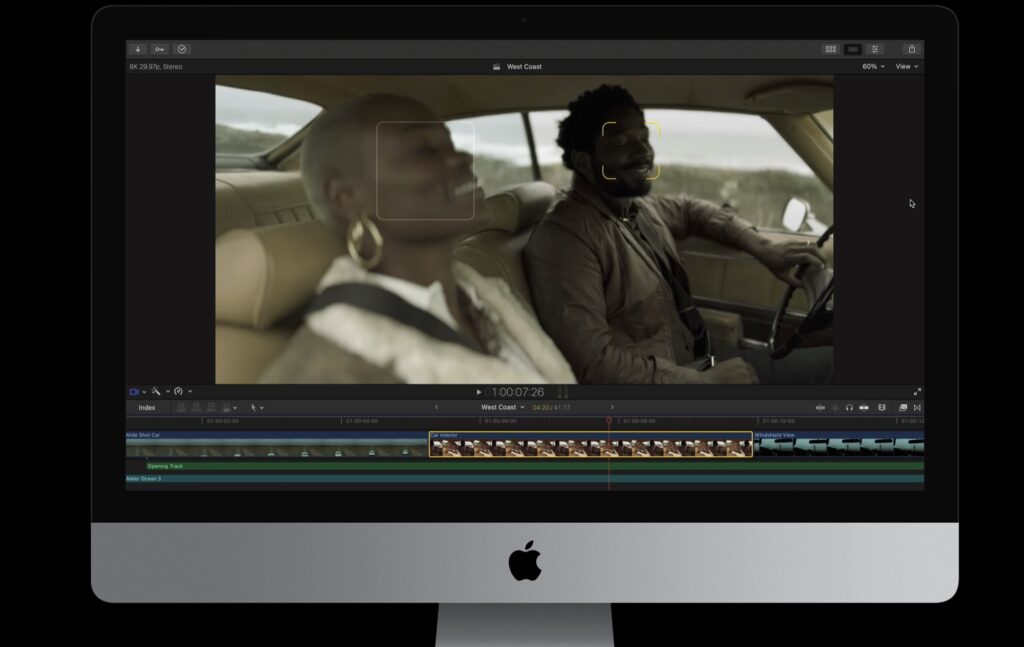Open the transform tools dropdown below viewer
The image size is (1024, 647).
(137, 392)
